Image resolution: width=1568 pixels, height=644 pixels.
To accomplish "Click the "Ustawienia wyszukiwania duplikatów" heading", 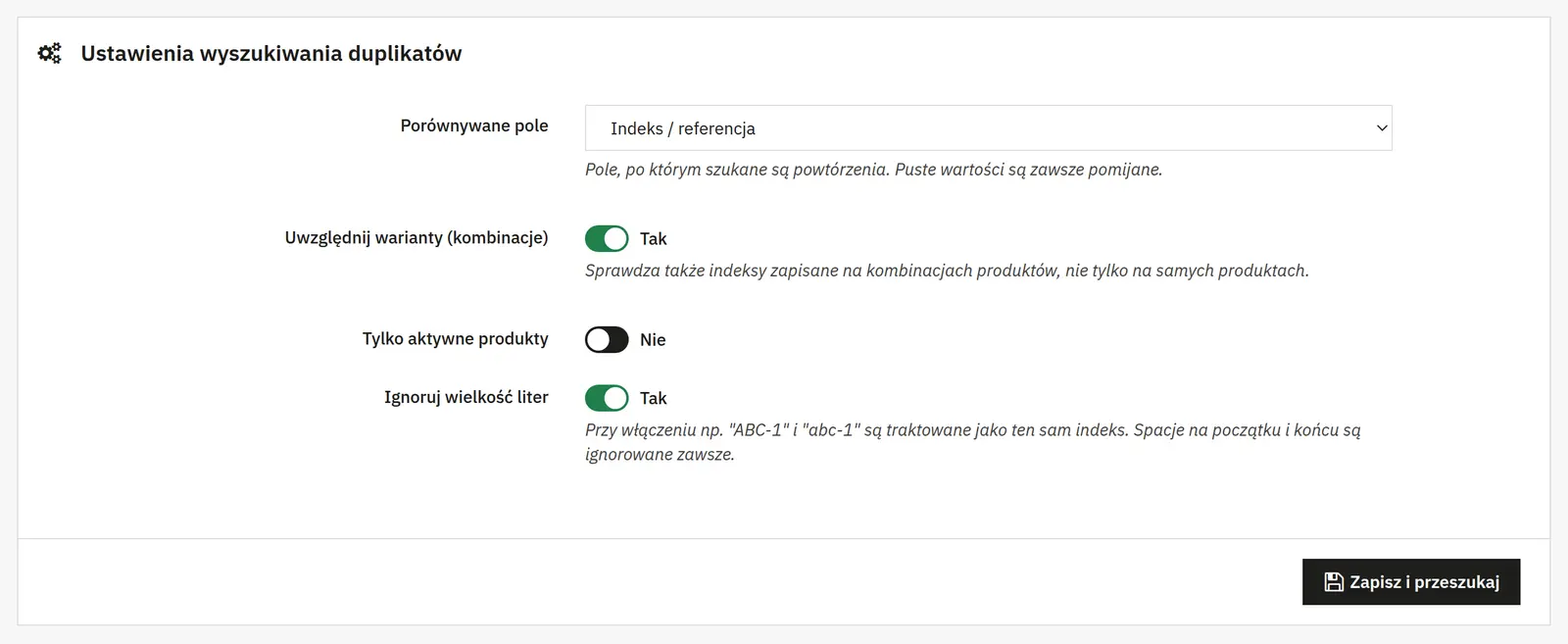I will point(271,54).
